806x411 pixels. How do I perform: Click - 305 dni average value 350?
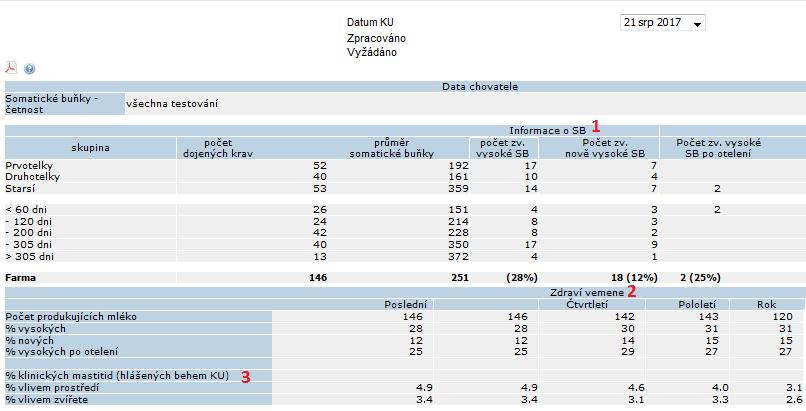[x=459, y=245]
